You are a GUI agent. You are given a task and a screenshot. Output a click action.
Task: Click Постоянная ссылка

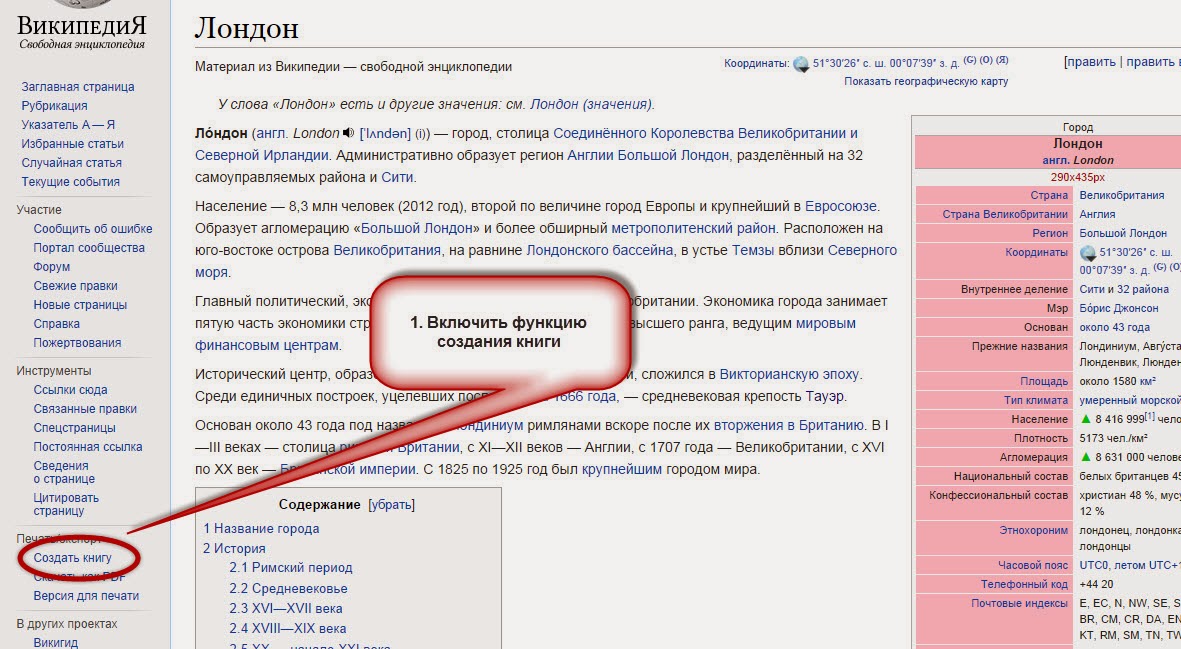pyautogui.click(x=87, y=446)
